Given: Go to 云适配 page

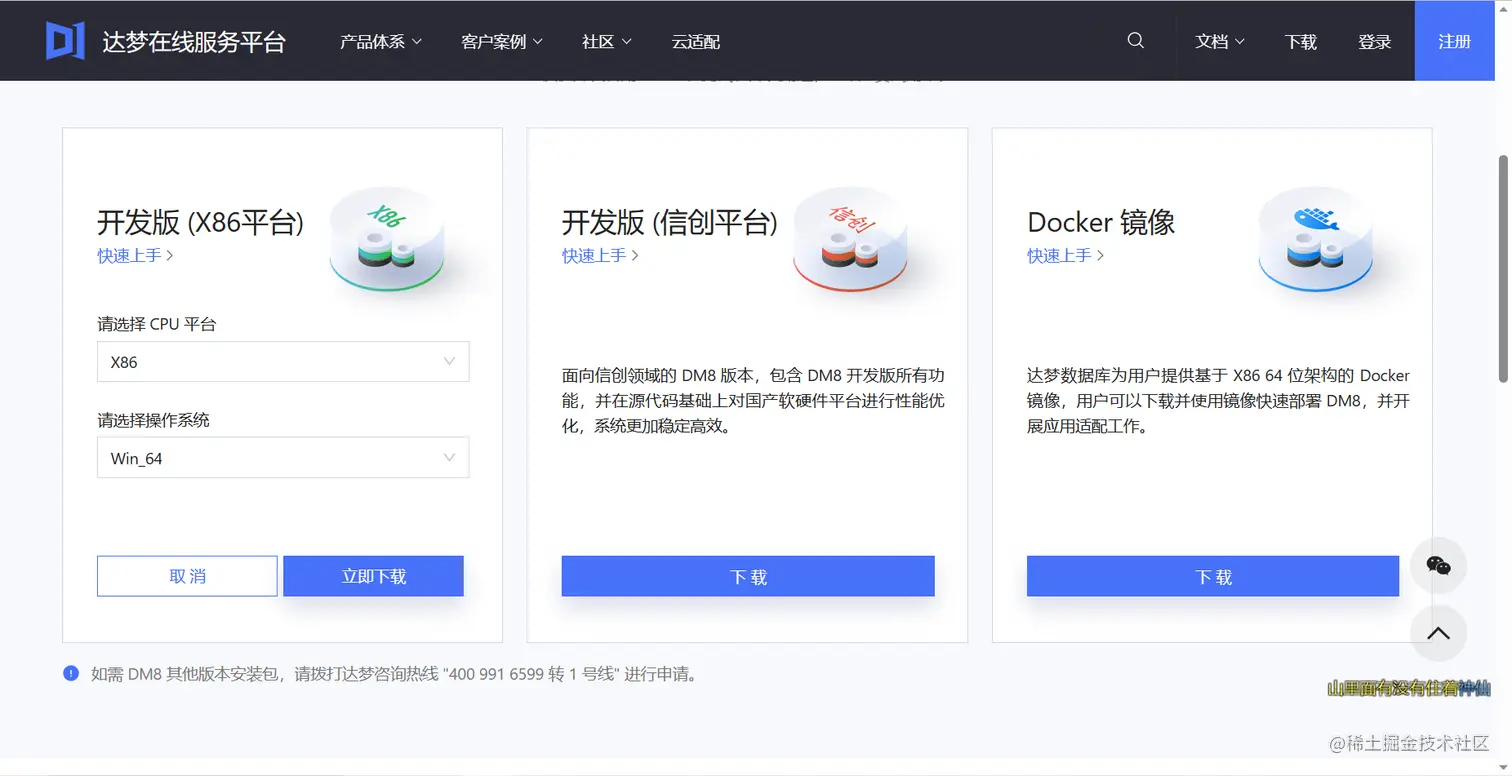Looking at the screenshot, I should pyautogui.click(x=696, y=42).
